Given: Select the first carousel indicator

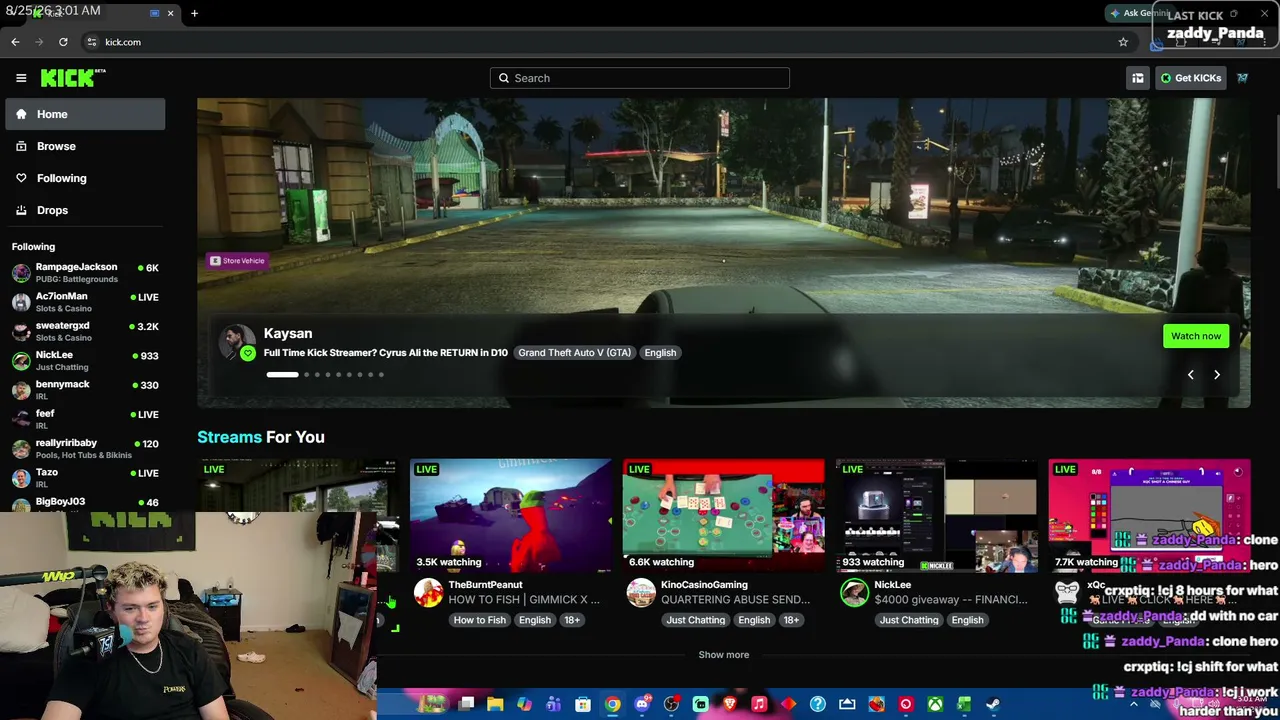Looking at the screenshot, I should tap(282, 375).
